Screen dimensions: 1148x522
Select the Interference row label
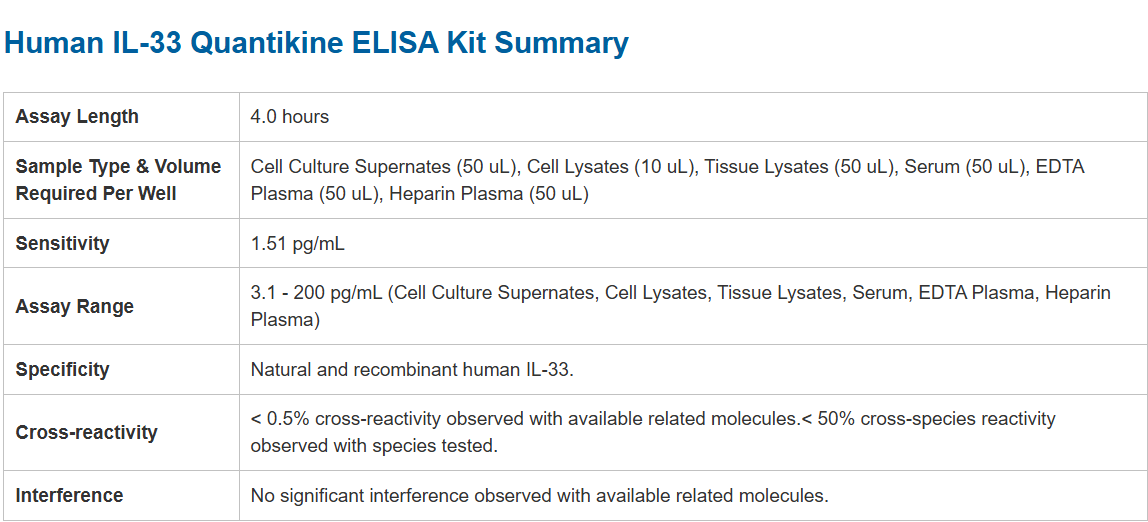point(69,496)
